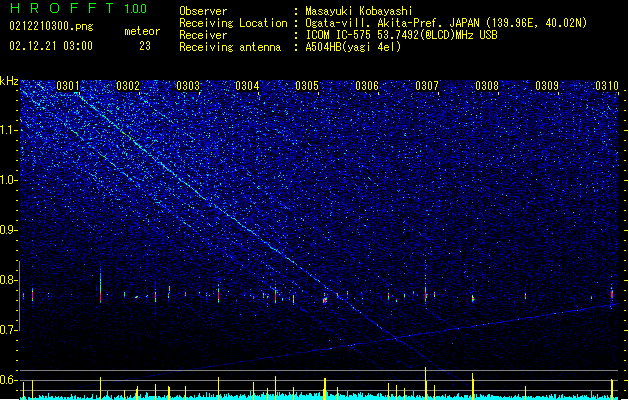Screen dimensions: 629x400
Task: Click the 0.6 kHz axis label
Action: 9,380
